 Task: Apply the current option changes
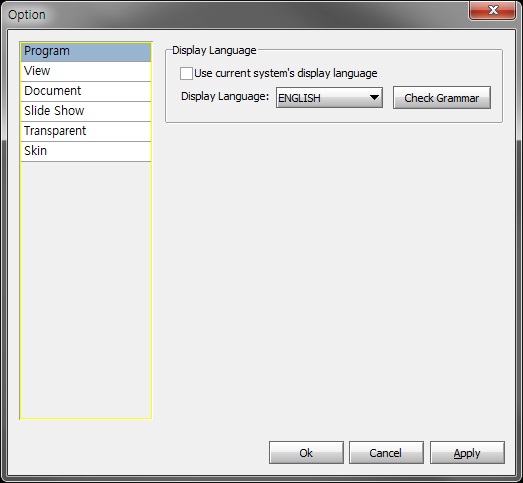coord(467,453)
